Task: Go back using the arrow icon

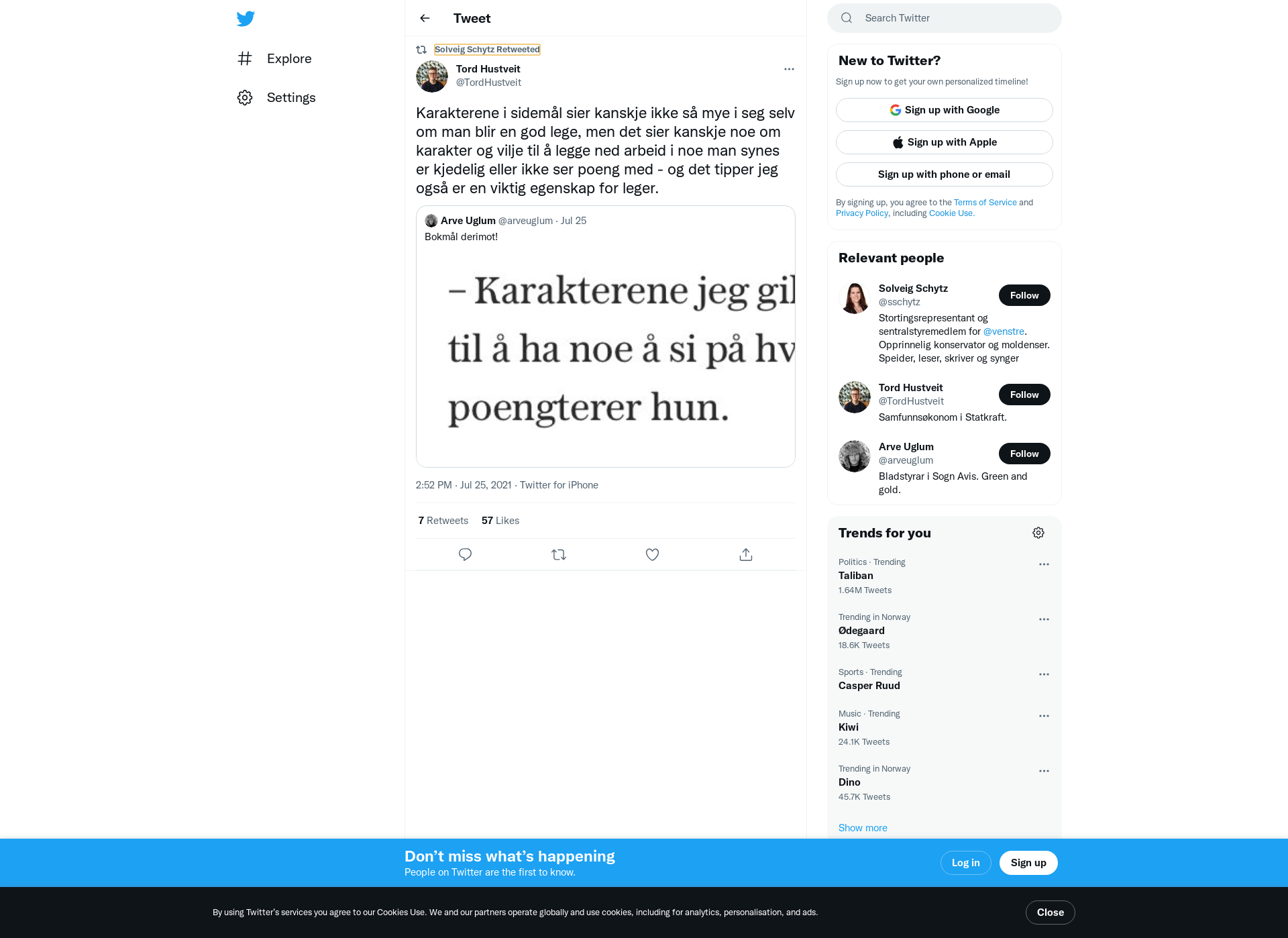Action: click(425, 18)
